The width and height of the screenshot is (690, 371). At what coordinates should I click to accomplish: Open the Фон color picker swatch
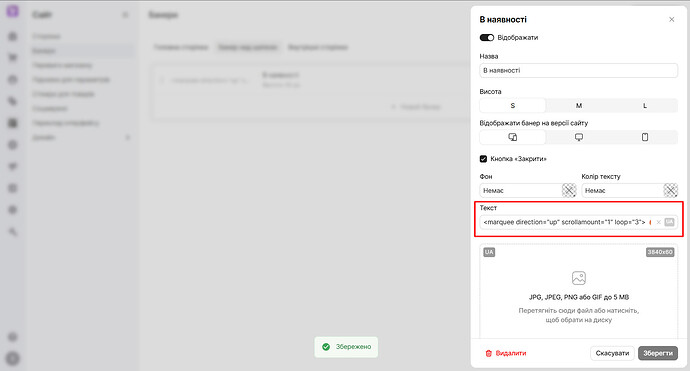(569, 191)
